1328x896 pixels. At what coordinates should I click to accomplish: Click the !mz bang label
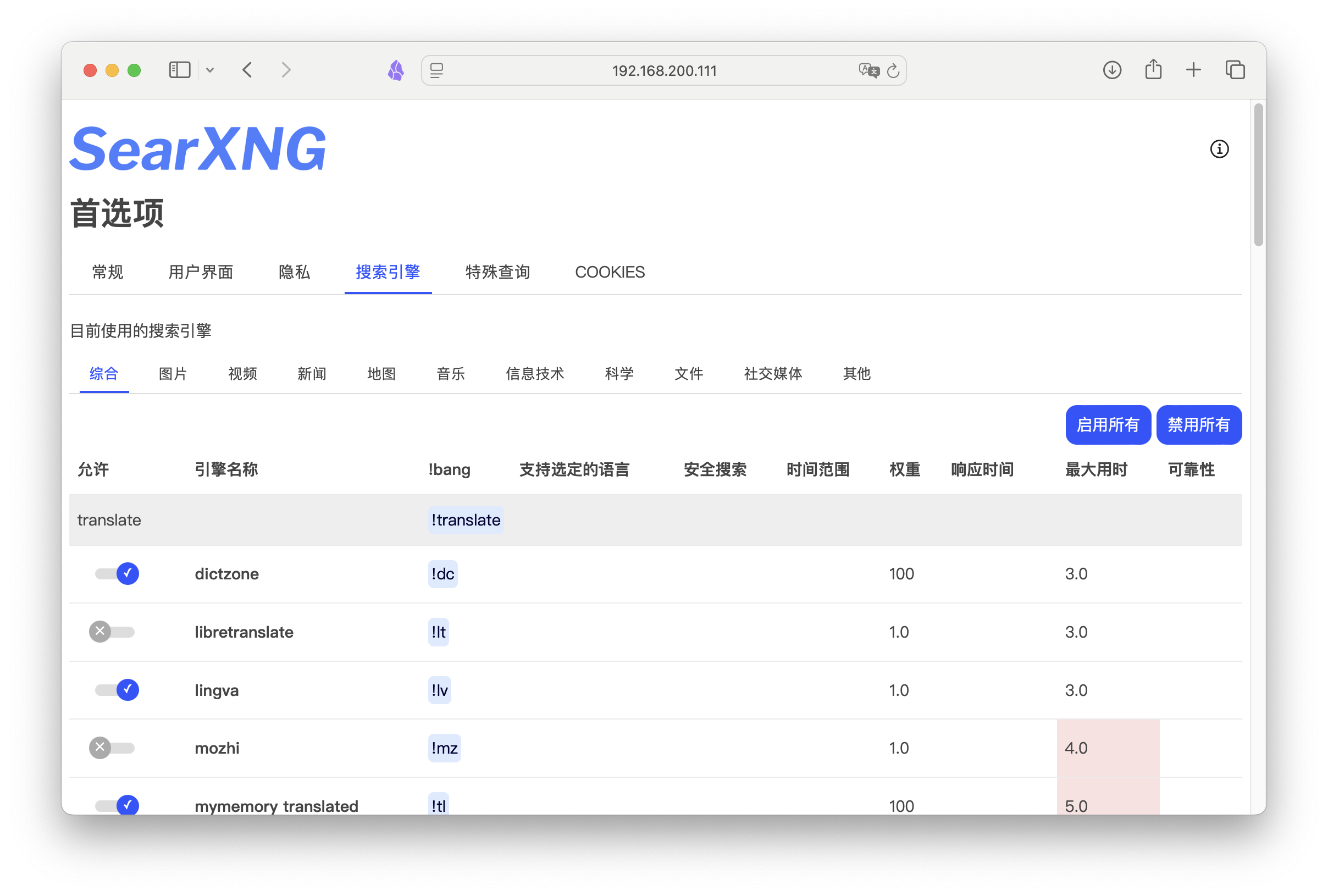click(445, 748)
